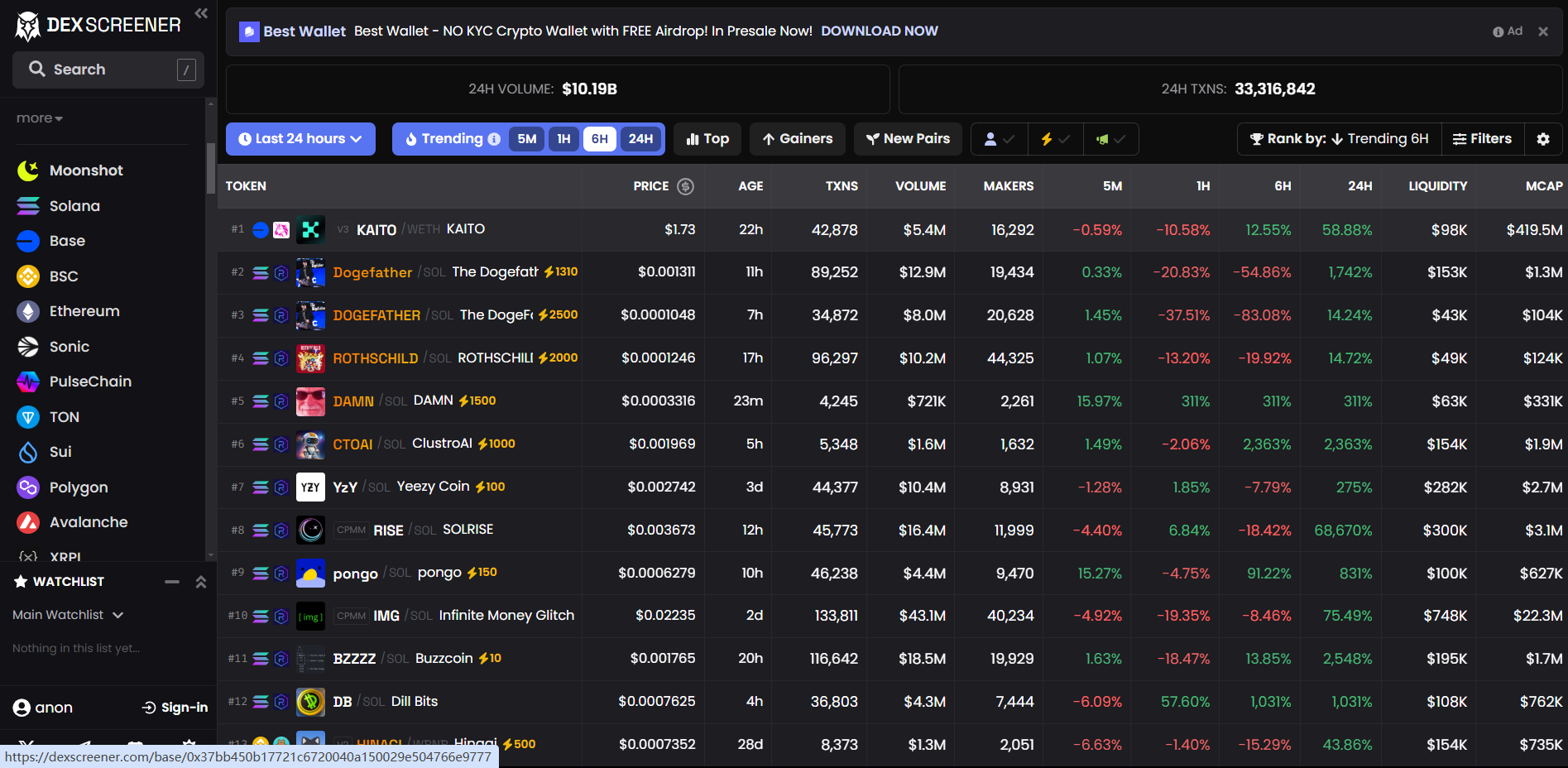Screen dimensions: 1568x768
Task: Click the Sign-in button
Action: [x=174, y=708]
